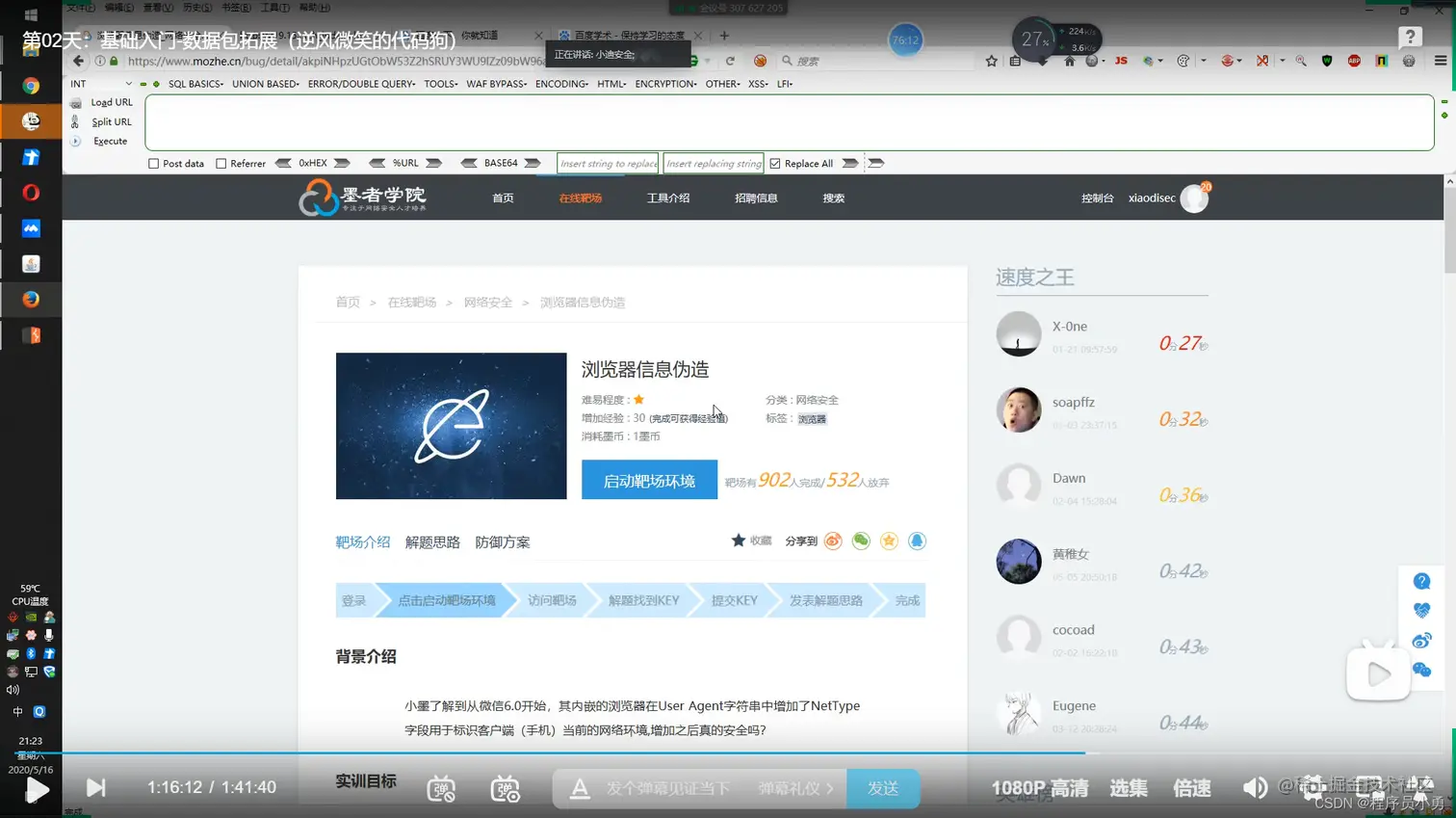Send the danmaku with 发送 button
This screenshot has height=818, width=1456.
tap(883, 788)
